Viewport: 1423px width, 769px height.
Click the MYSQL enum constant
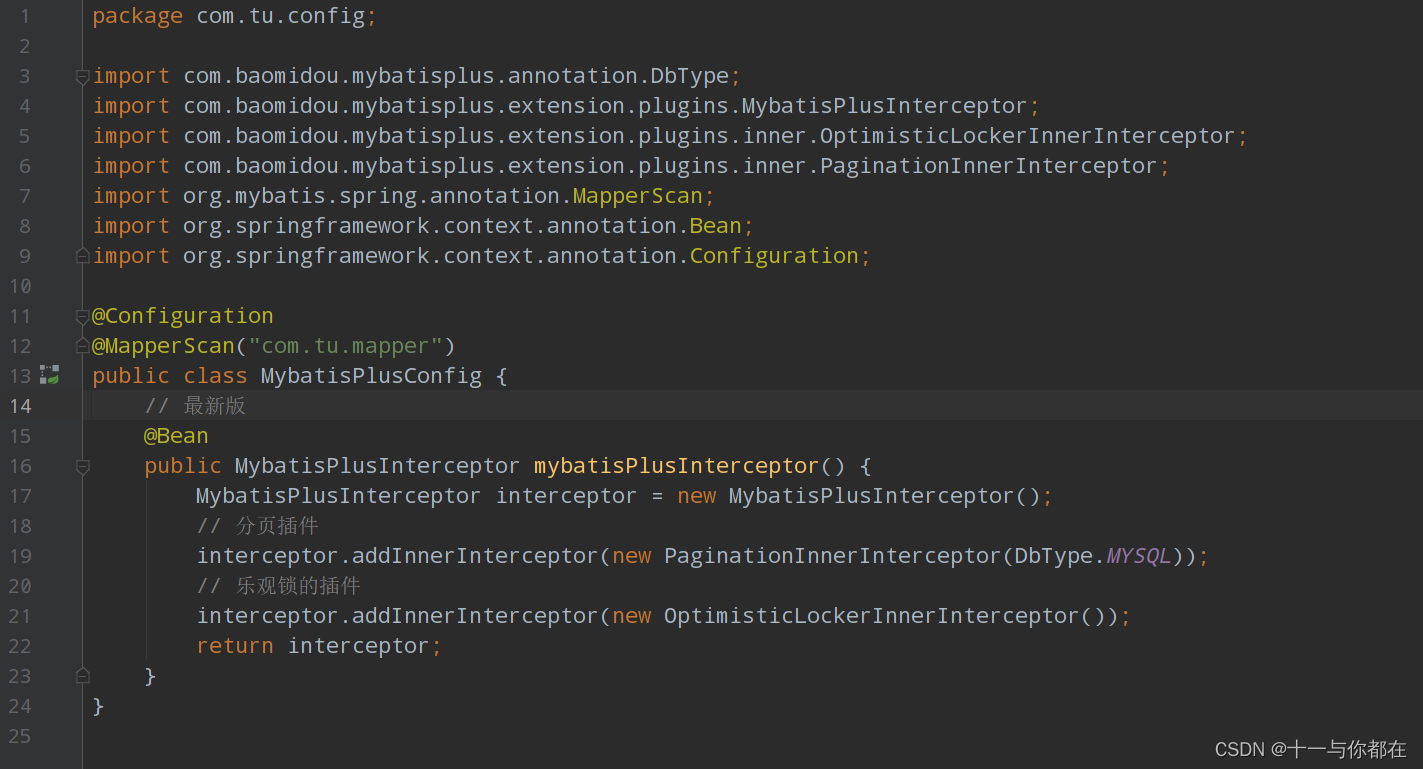[1139, 556]
